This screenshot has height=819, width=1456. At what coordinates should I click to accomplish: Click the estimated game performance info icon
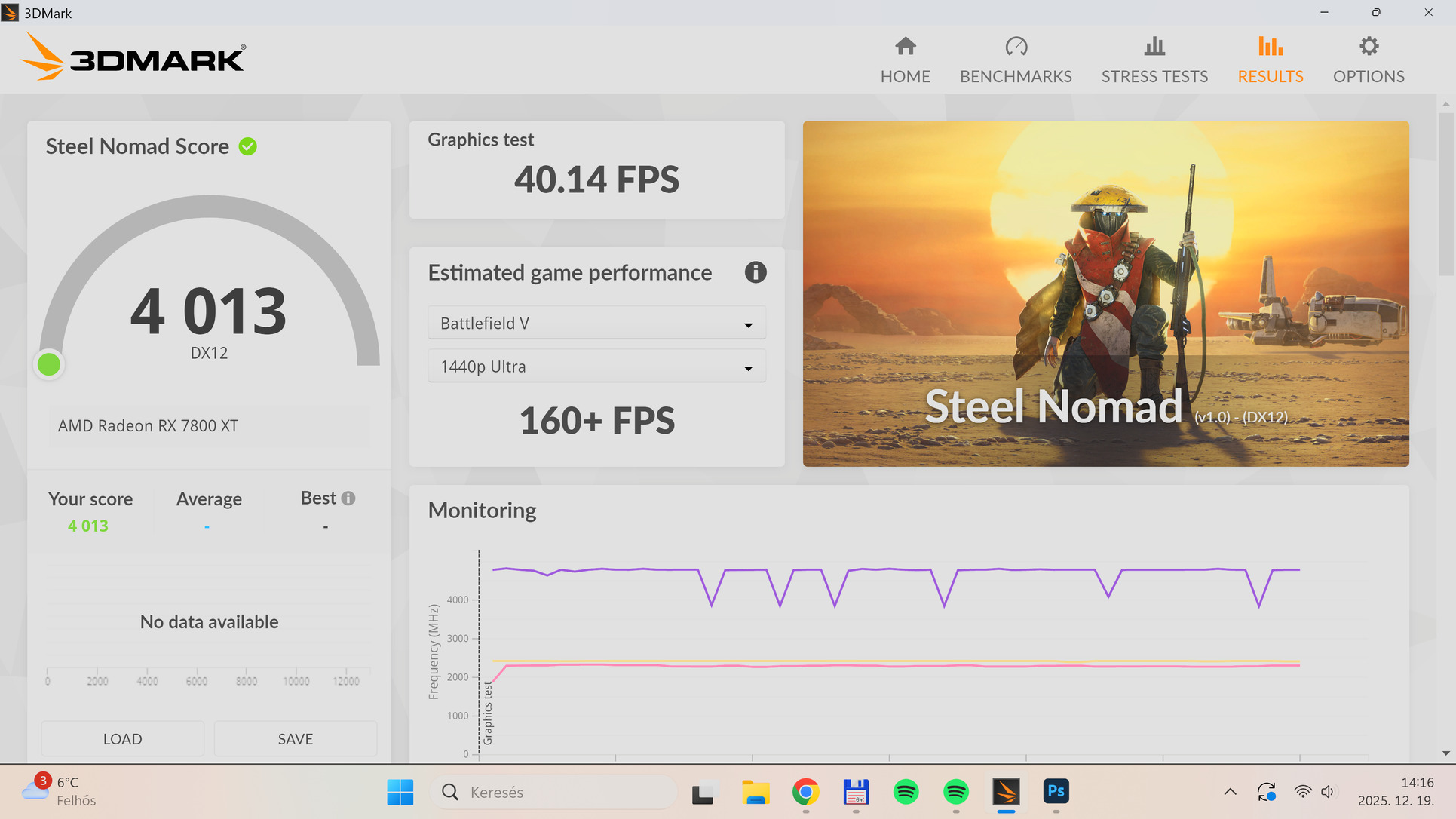tap(756, 272)
